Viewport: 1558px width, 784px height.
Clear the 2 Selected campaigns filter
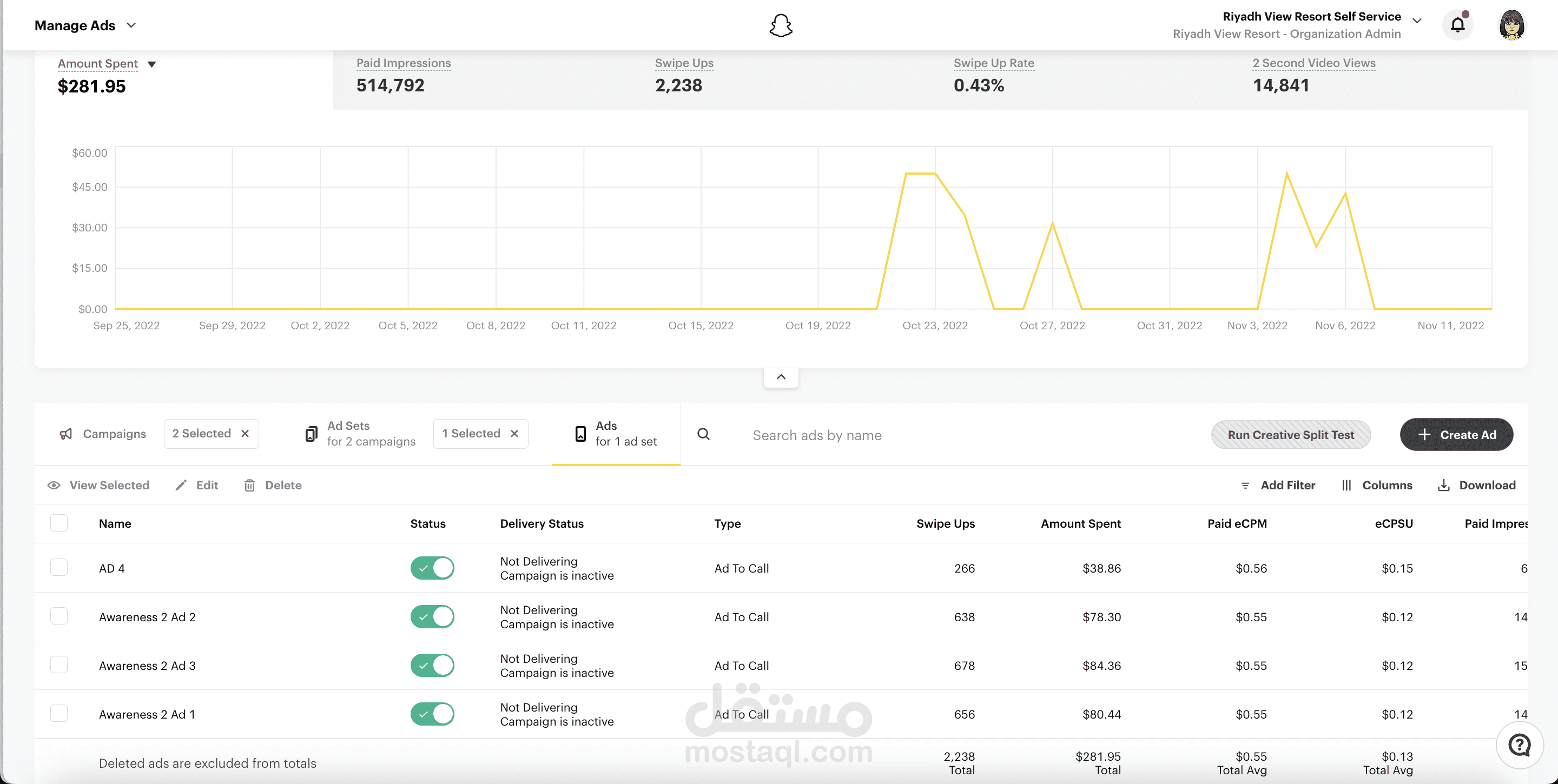(245, 434)
